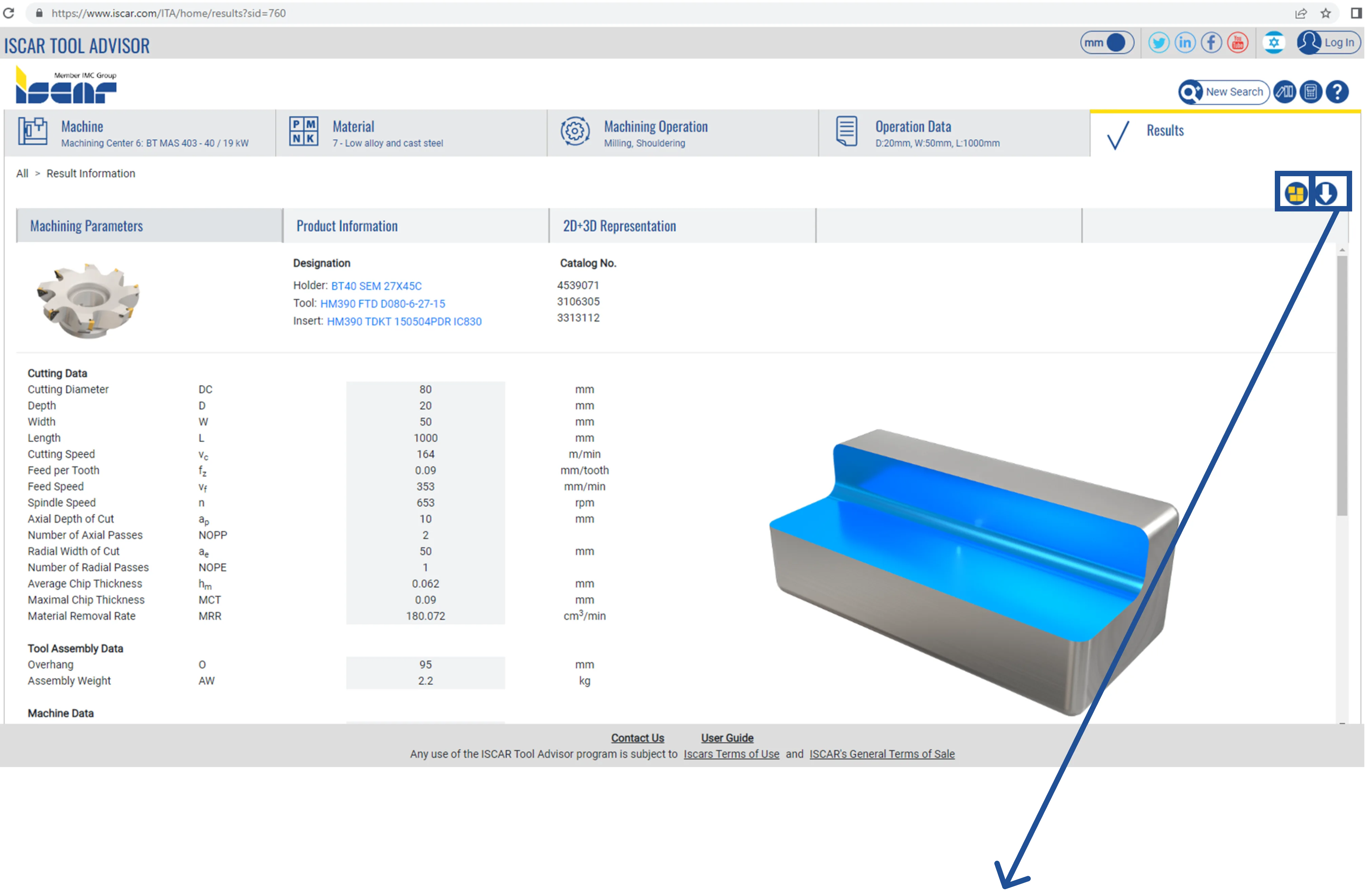Open holder link BT40 SEM 27X45C
Viewport: 1365px width, 896px height.
coord(376,286)
